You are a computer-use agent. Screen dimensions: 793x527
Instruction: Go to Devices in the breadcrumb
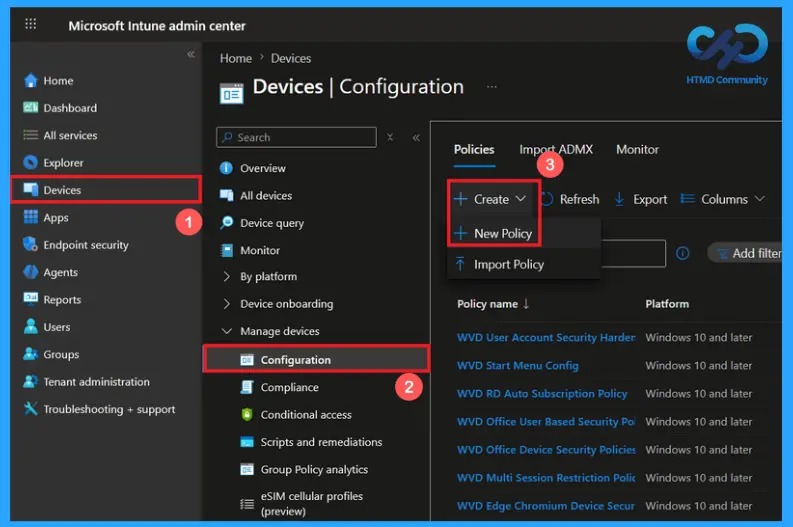pyautogui.click(x=291, y=58)
